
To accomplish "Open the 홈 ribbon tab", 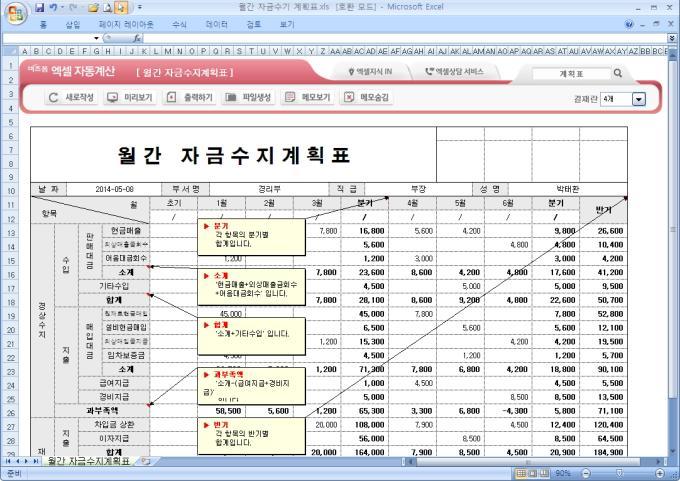I will click(43, 25).
